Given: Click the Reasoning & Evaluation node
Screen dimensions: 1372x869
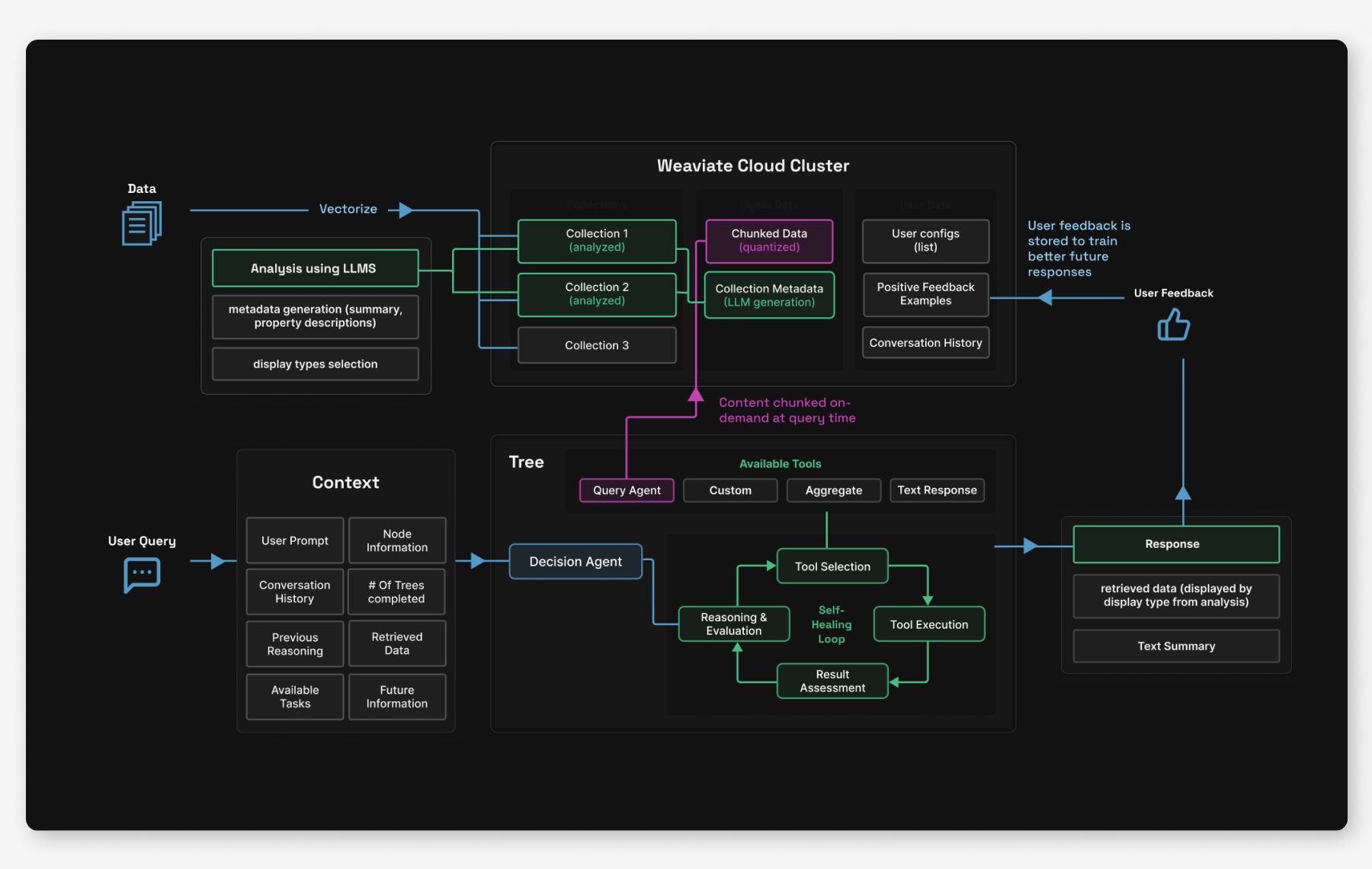Looking at the screenshot, I should click(733, 624).
